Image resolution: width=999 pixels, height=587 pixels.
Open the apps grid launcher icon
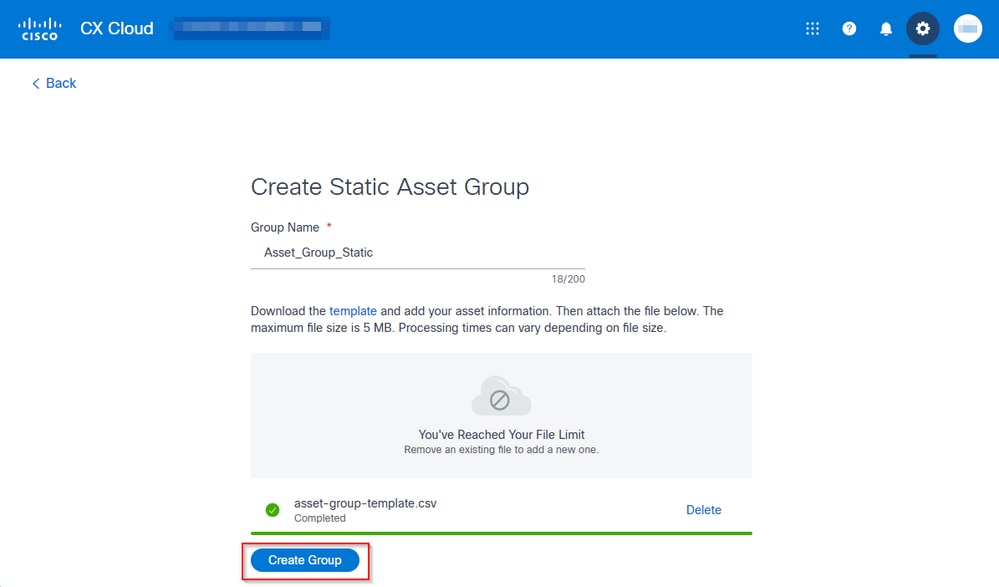pos(812,29)
